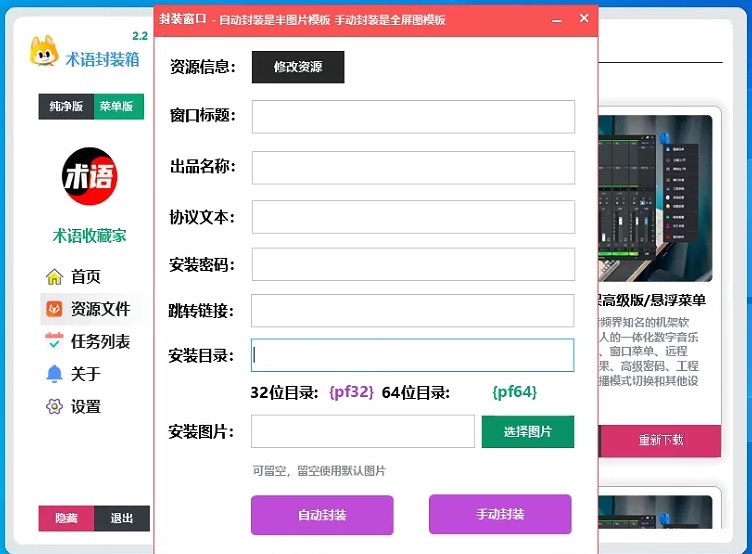Click the 退出 button
Image resolution: width=752 pixels, height=554 pixels.
pyautogui.click(x=122, y=518)
